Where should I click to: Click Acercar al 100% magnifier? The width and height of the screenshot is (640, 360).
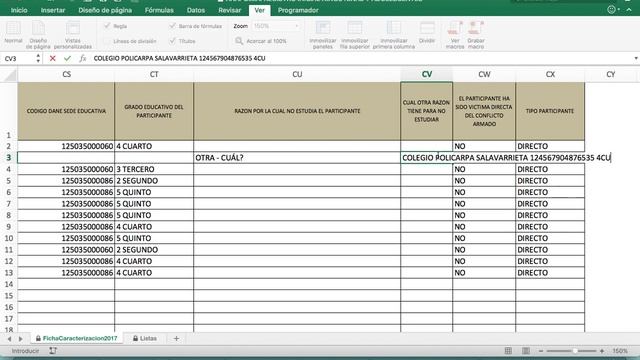click(x=239, y=41)
